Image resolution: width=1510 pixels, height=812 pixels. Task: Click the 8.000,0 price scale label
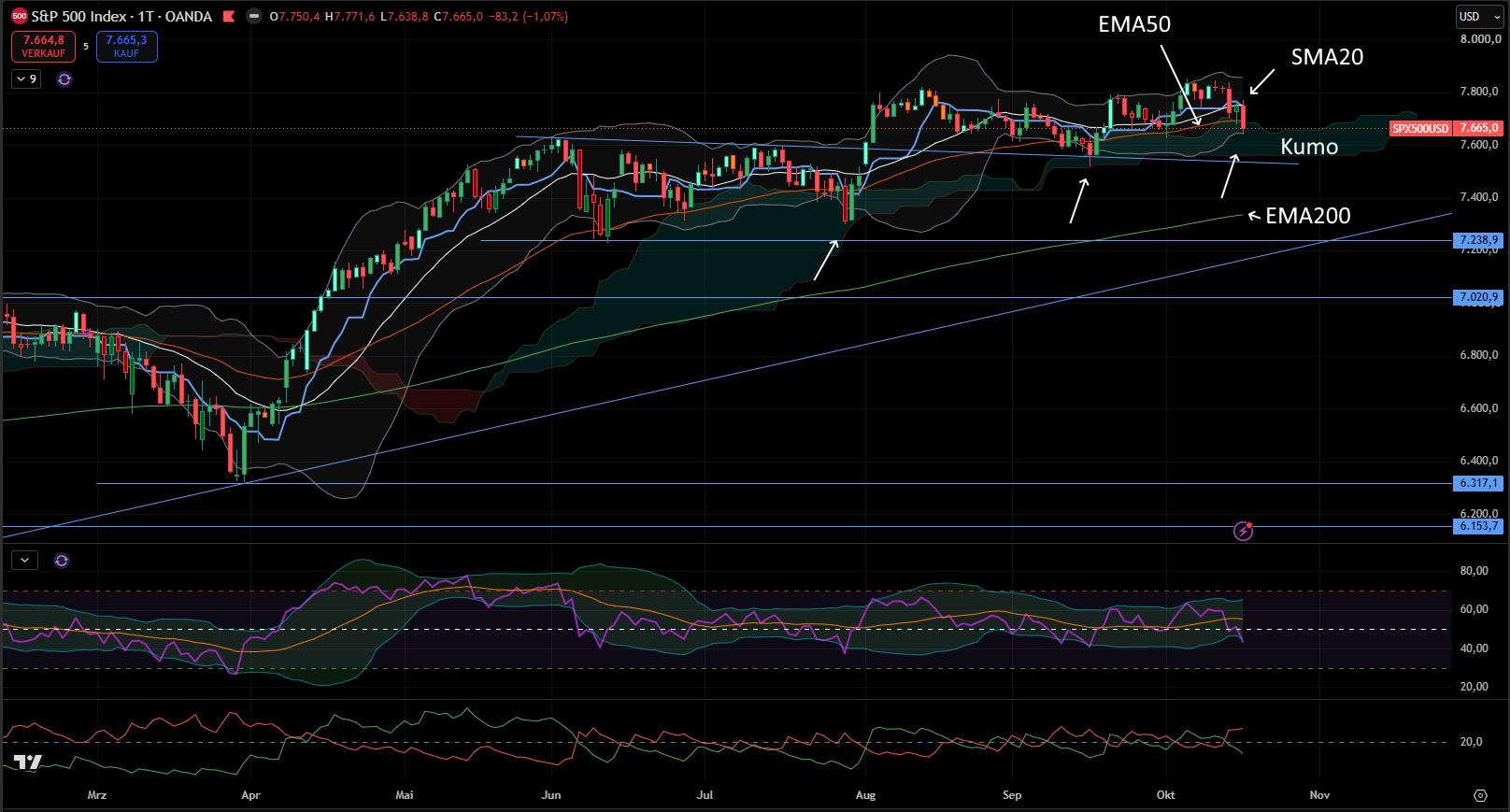point(1480,39)
